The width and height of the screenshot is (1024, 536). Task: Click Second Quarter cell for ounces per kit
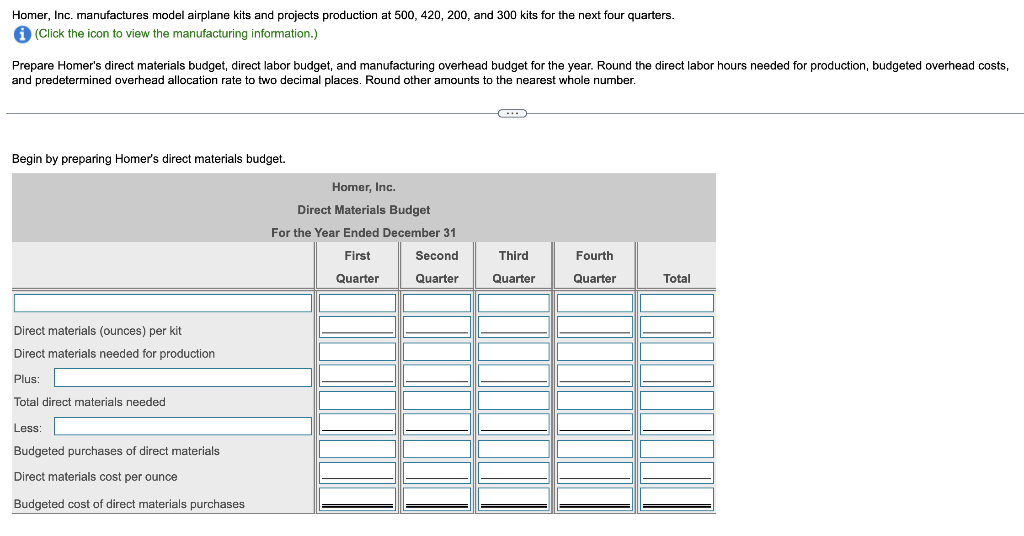pos(437,327)
